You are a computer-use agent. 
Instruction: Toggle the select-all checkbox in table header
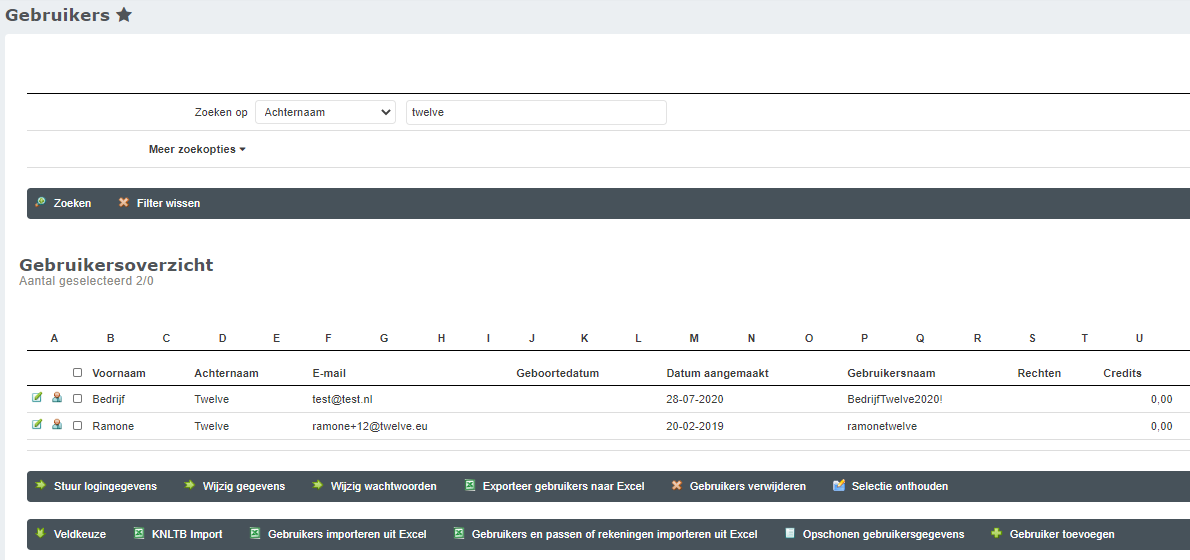(78, 373)
